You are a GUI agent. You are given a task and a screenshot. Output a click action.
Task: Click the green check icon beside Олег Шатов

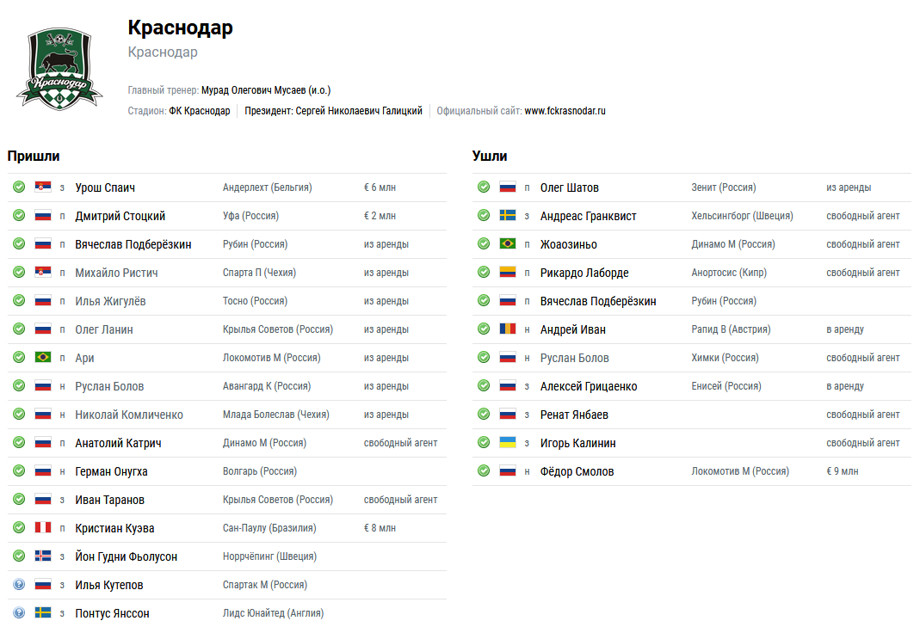(x=483, y=187)
